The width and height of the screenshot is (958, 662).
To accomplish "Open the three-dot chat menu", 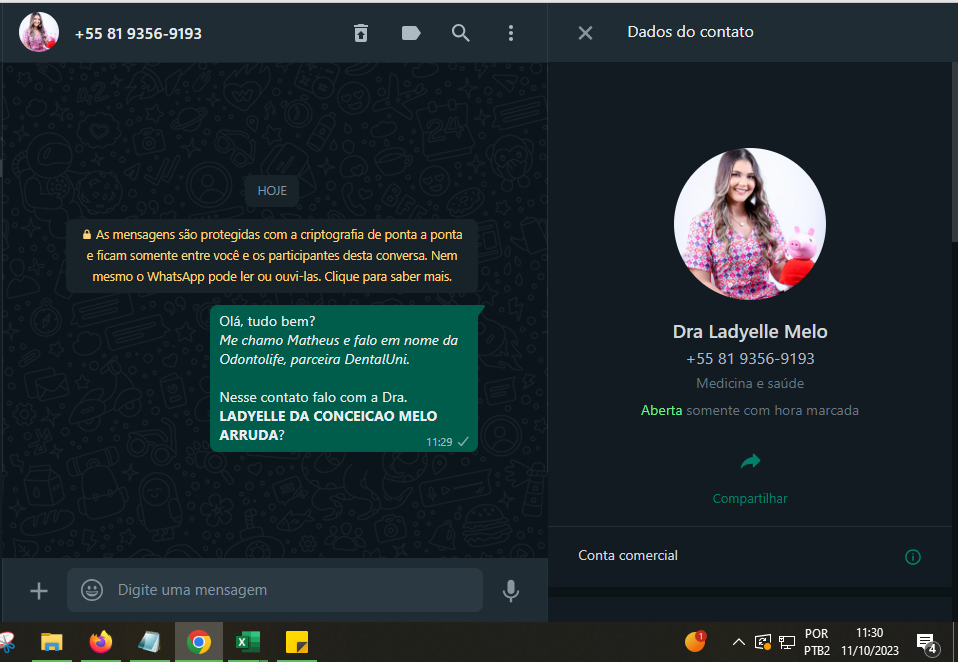I will [x=511, y=33].
